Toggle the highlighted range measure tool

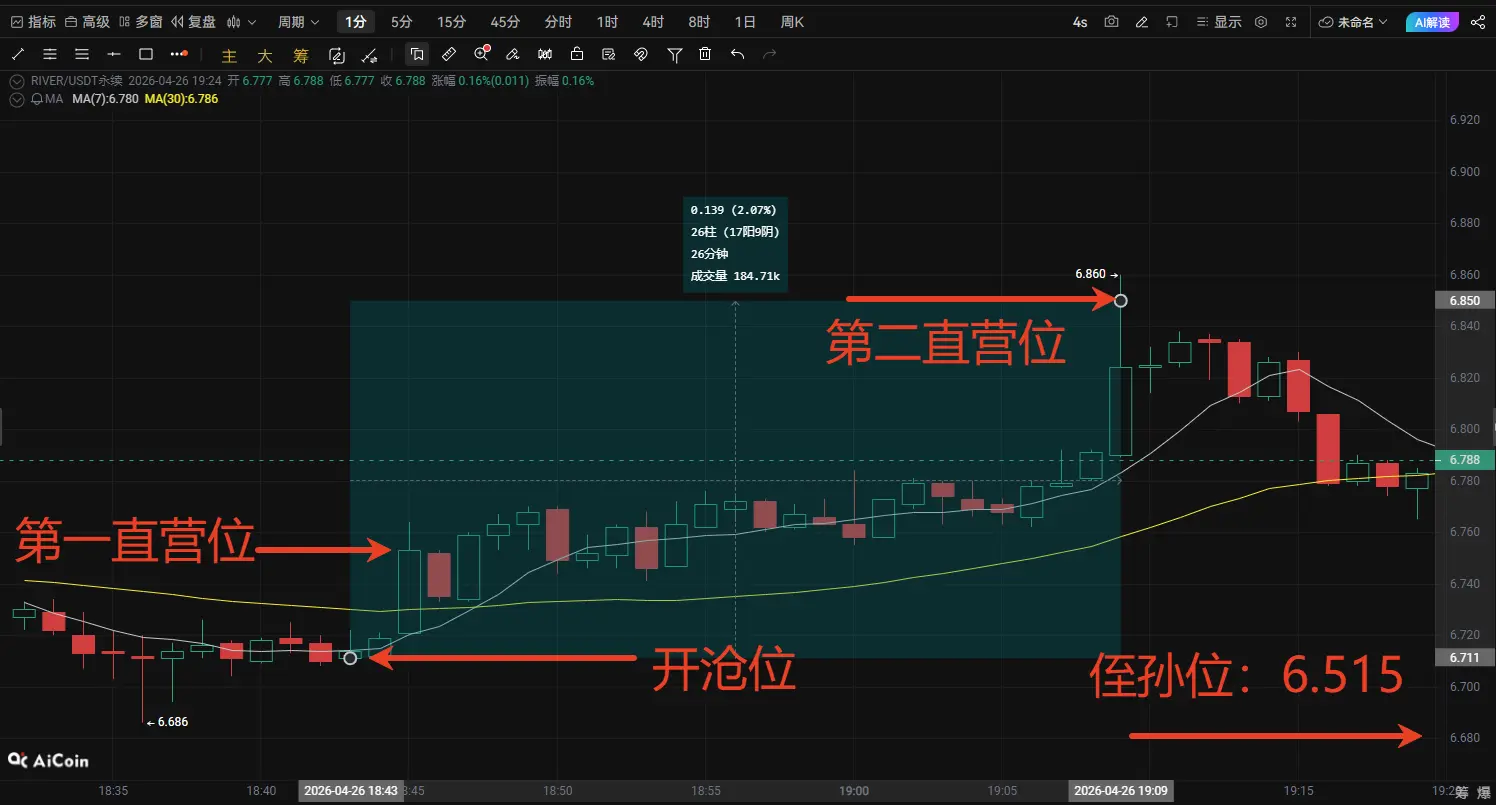[x=417, y=54]
